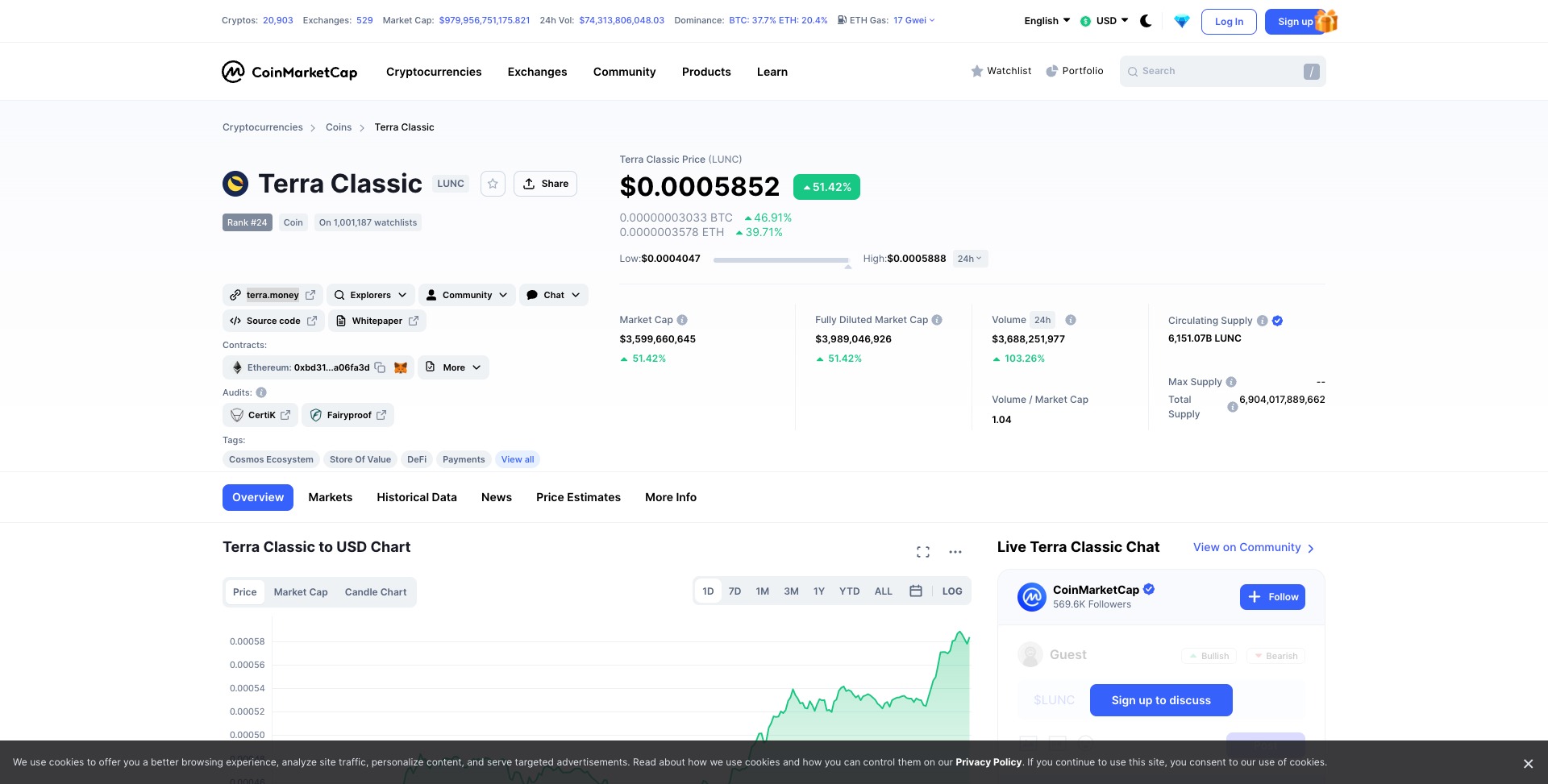Expand the Community links dropdown
This screenshot has height=784, width=1548.
(x=468, y=295)
